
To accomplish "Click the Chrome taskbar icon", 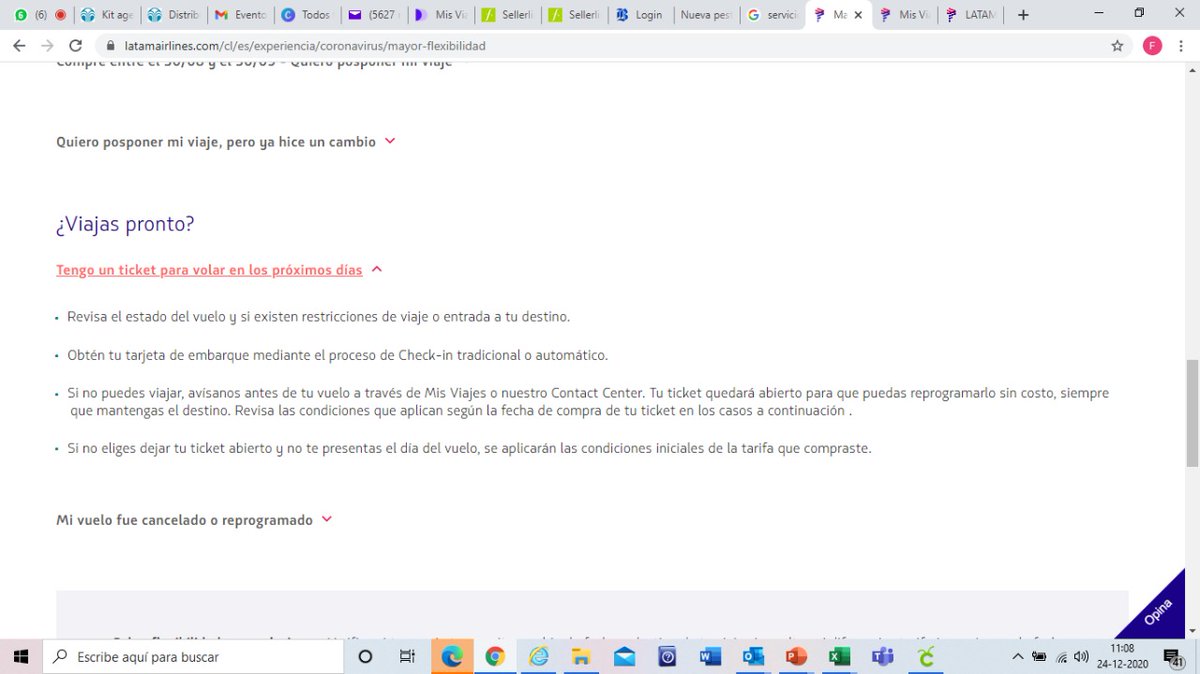I will pyautogui.click(x=495, y=657).
